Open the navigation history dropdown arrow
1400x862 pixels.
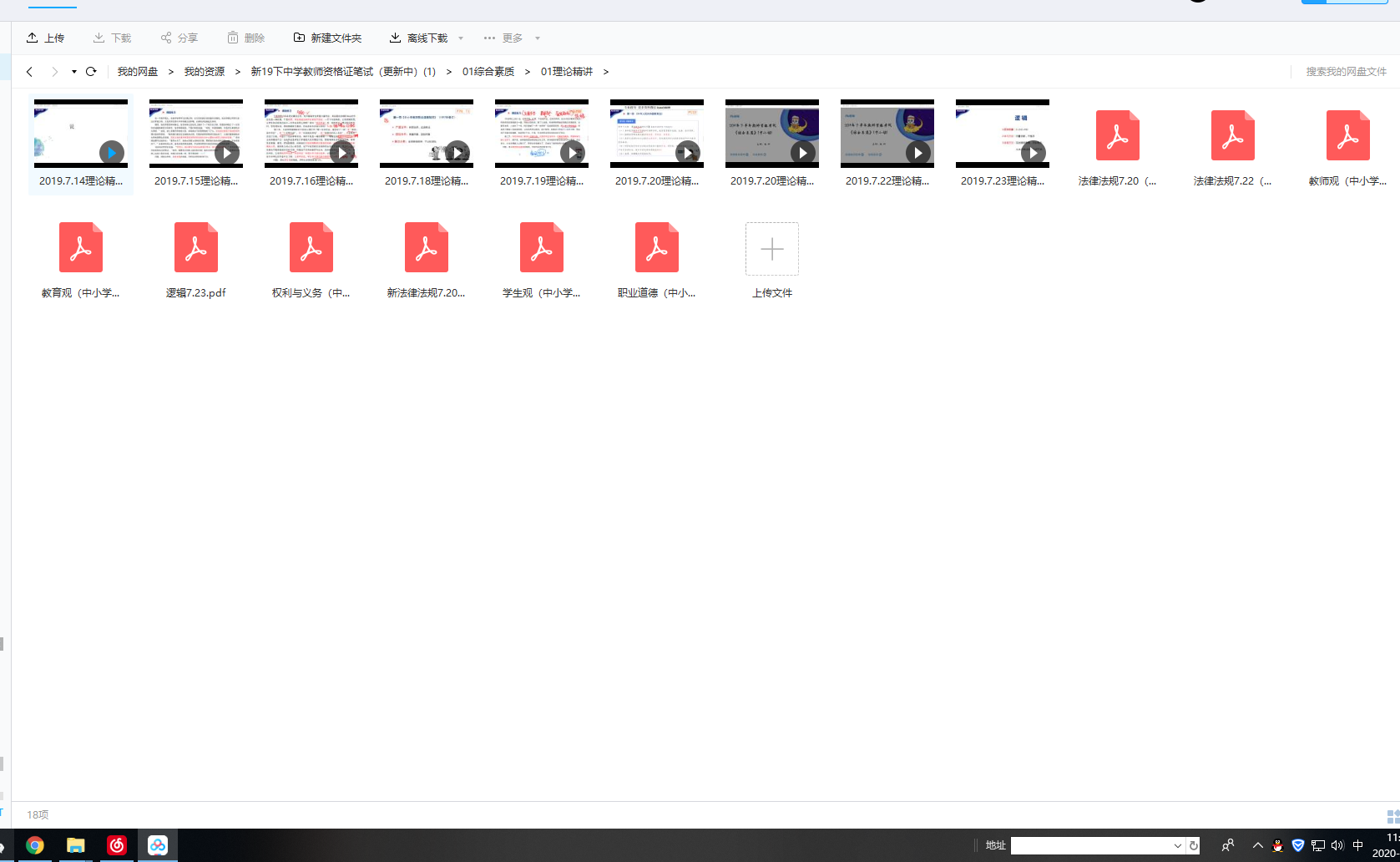pyautogui.click(x=74, y=72)
